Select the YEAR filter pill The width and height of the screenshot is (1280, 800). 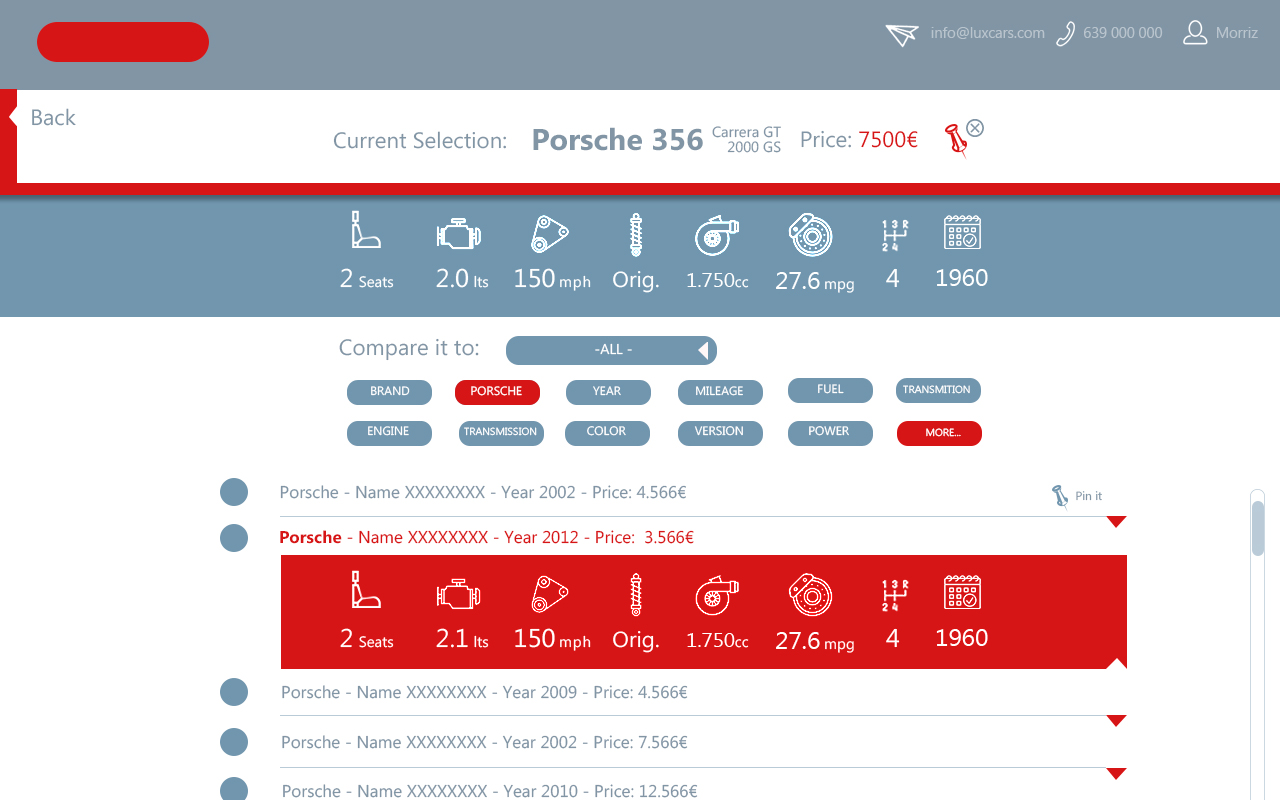coord(608,392)
